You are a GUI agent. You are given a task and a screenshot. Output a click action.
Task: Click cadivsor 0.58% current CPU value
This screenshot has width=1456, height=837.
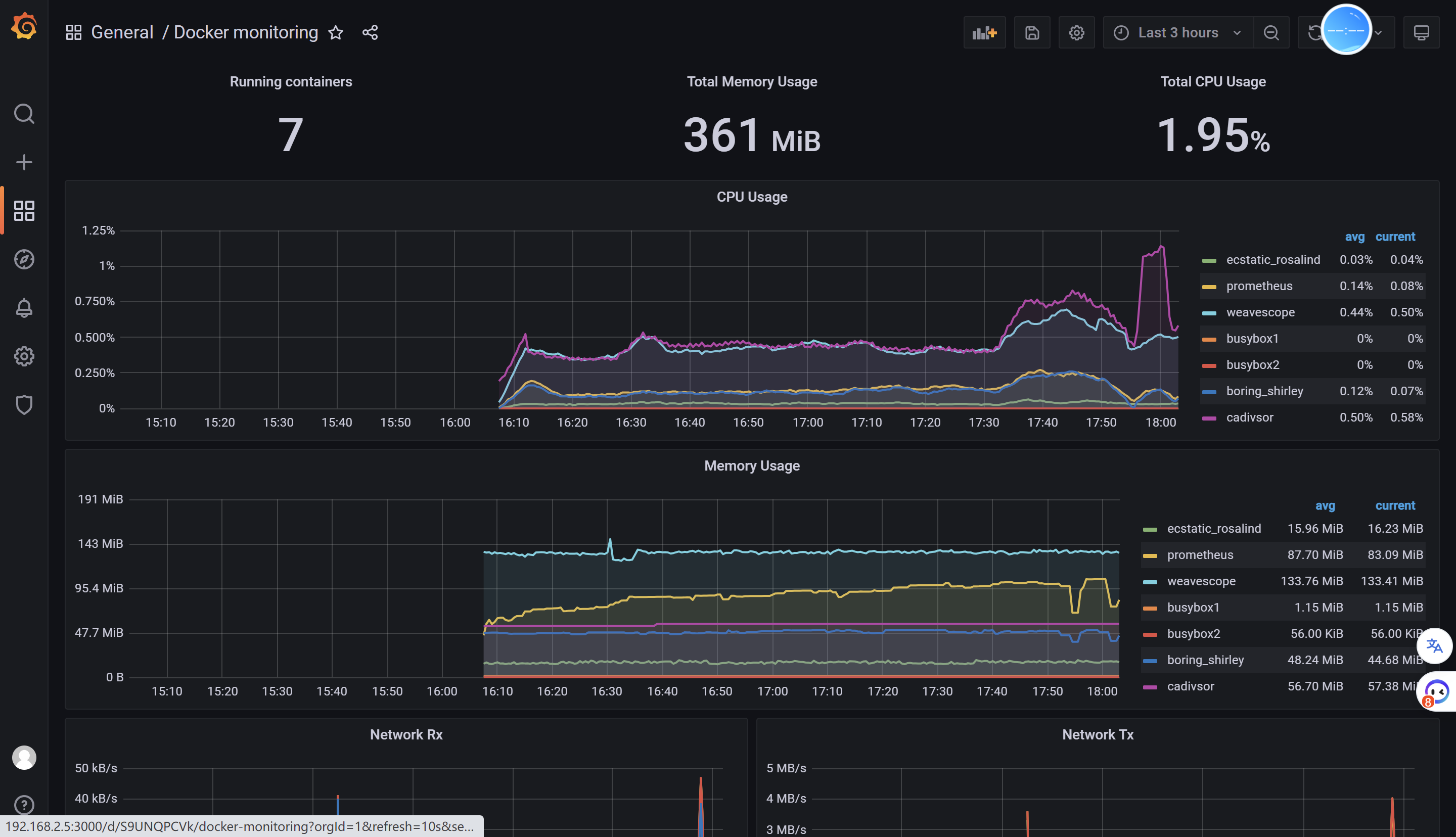pyautogui.click(x=1406, y=418)
